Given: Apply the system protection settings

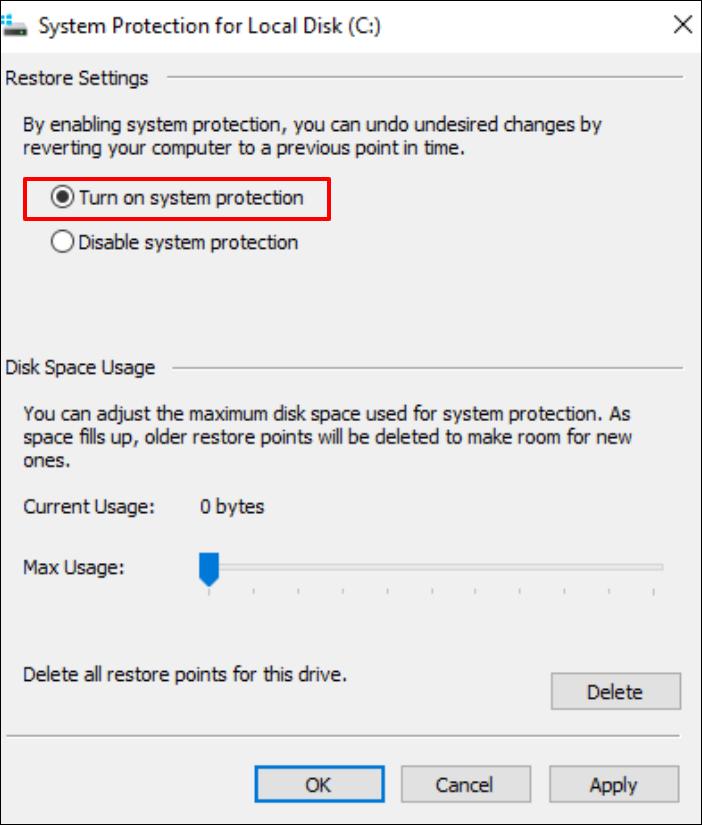Looking at the screenshot, I should coord(614,785).
